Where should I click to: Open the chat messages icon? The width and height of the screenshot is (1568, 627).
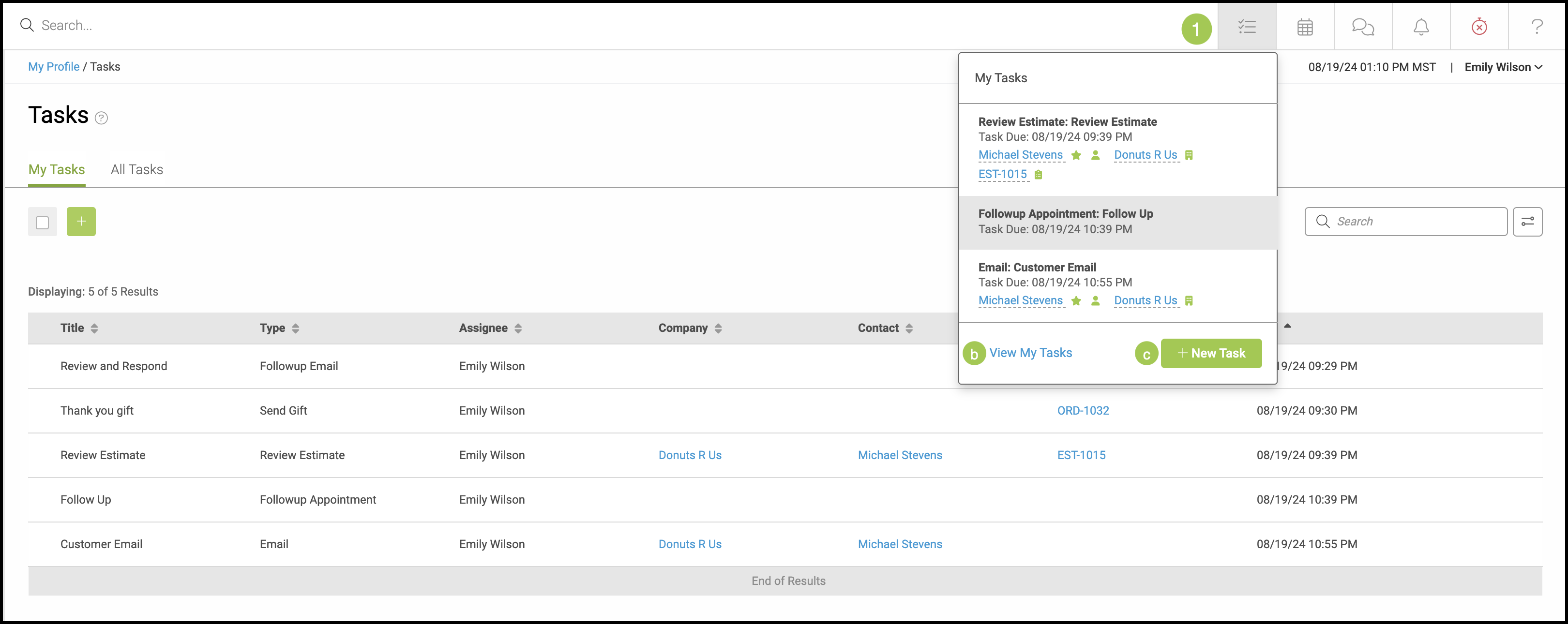click(1362, 27)
